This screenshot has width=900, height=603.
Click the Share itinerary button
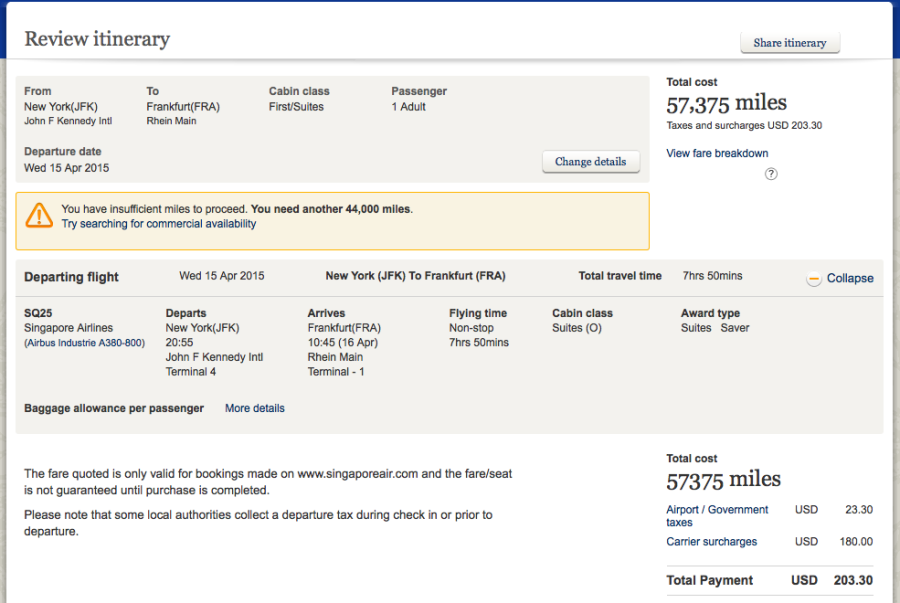pos(789,43)
